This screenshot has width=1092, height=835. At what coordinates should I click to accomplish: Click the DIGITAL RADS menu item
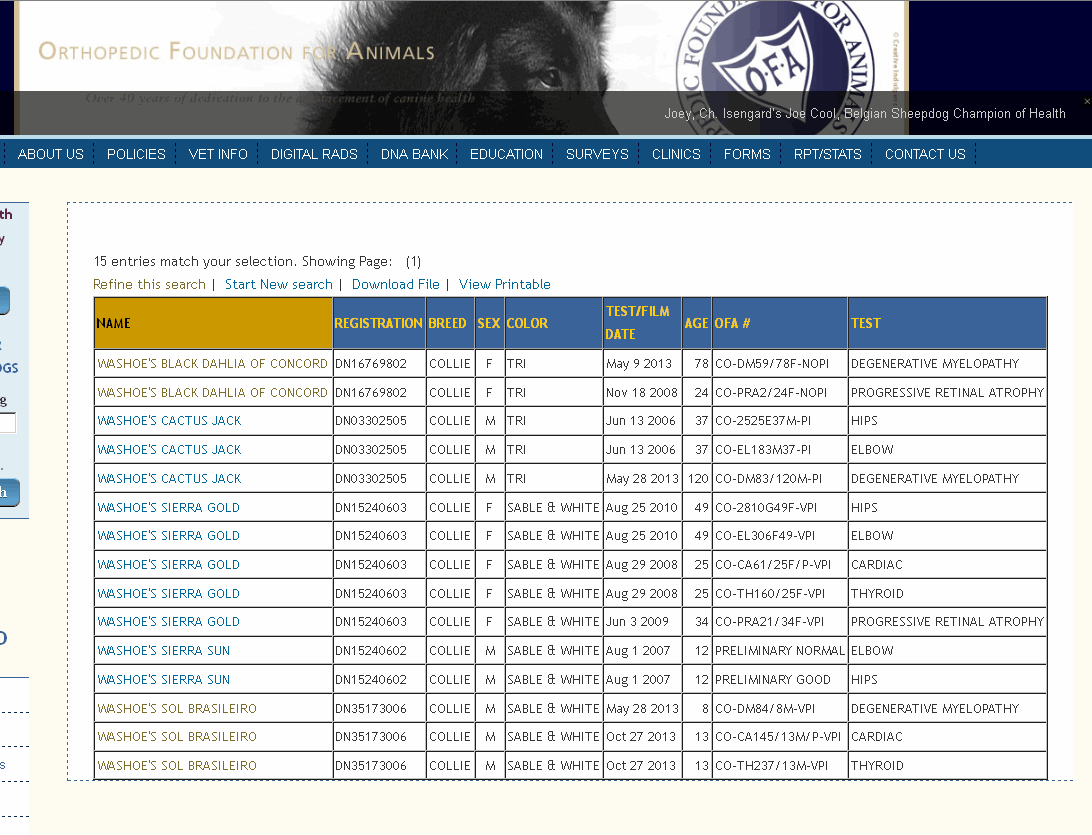tap(314, 154)
